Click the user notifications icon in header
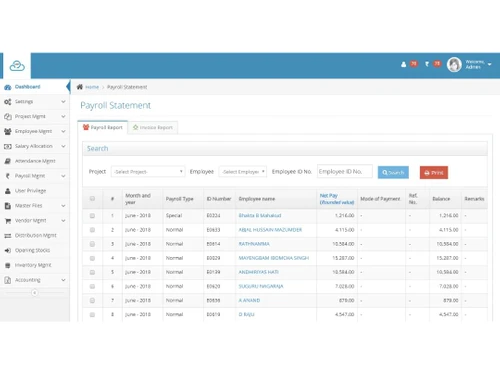Image resolution: width=500 pixels, height=375 pixels. click(403, 64)
